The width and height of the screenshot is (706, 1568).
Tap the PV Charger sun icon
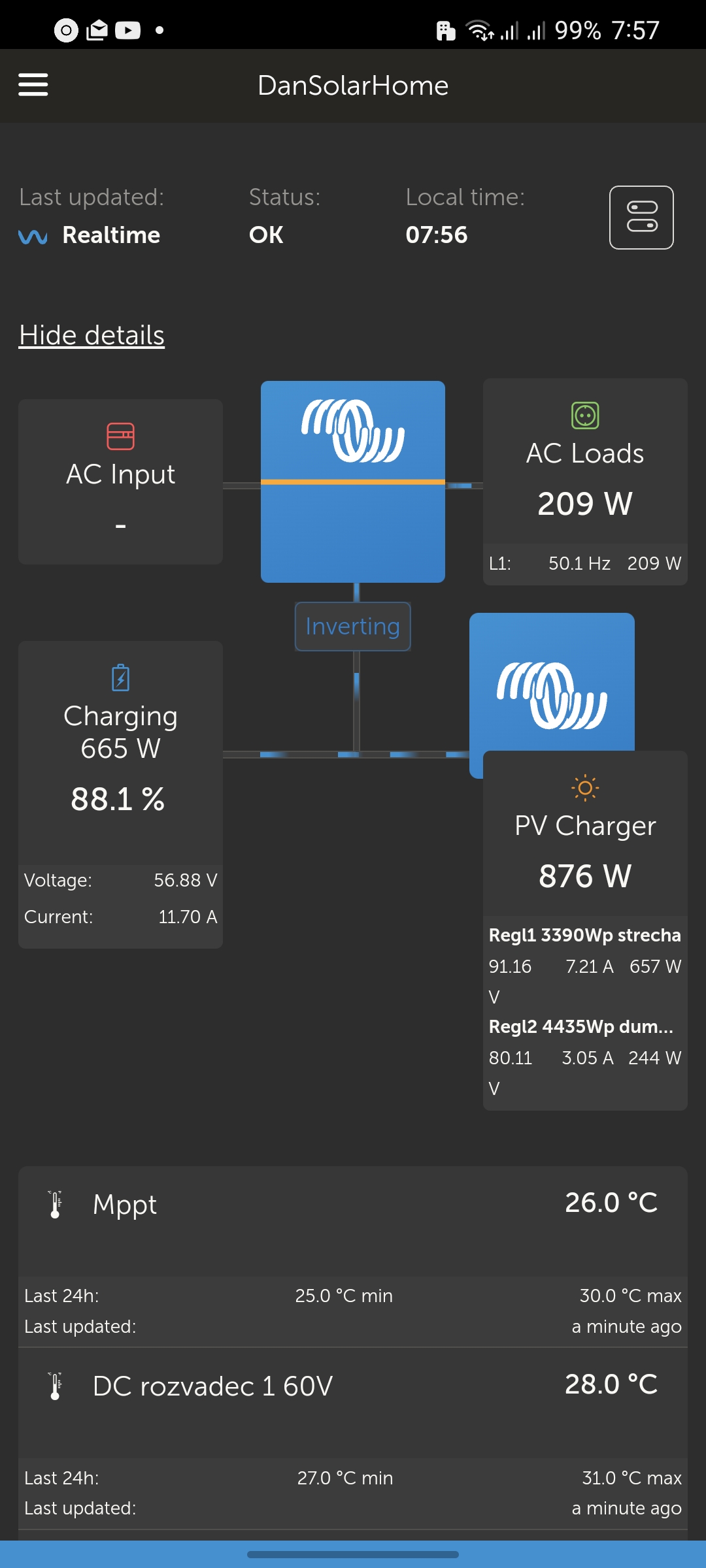click(585, 788)
